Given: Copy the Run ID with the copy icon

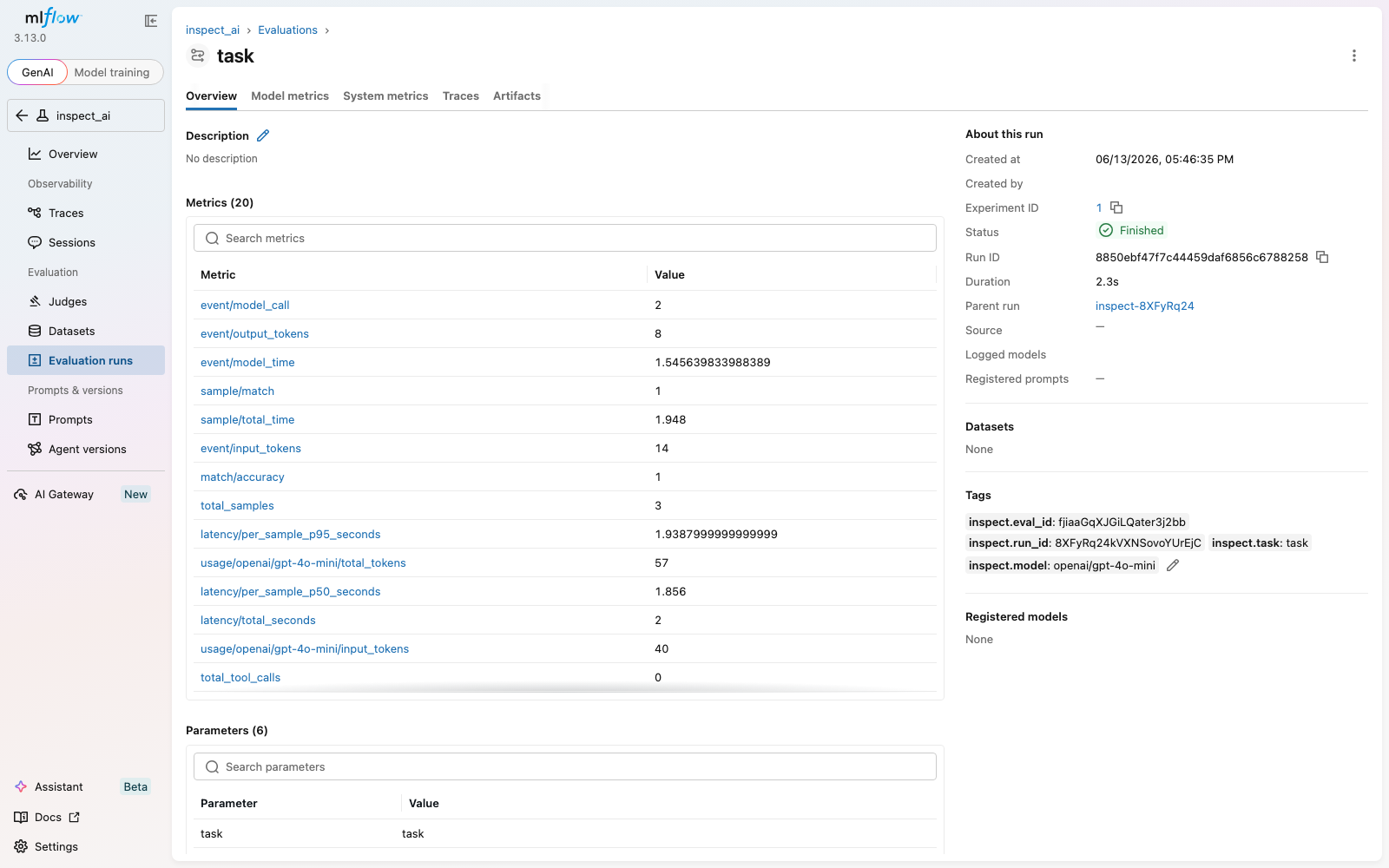Looking at the screenshot, I should (1322, 257).
